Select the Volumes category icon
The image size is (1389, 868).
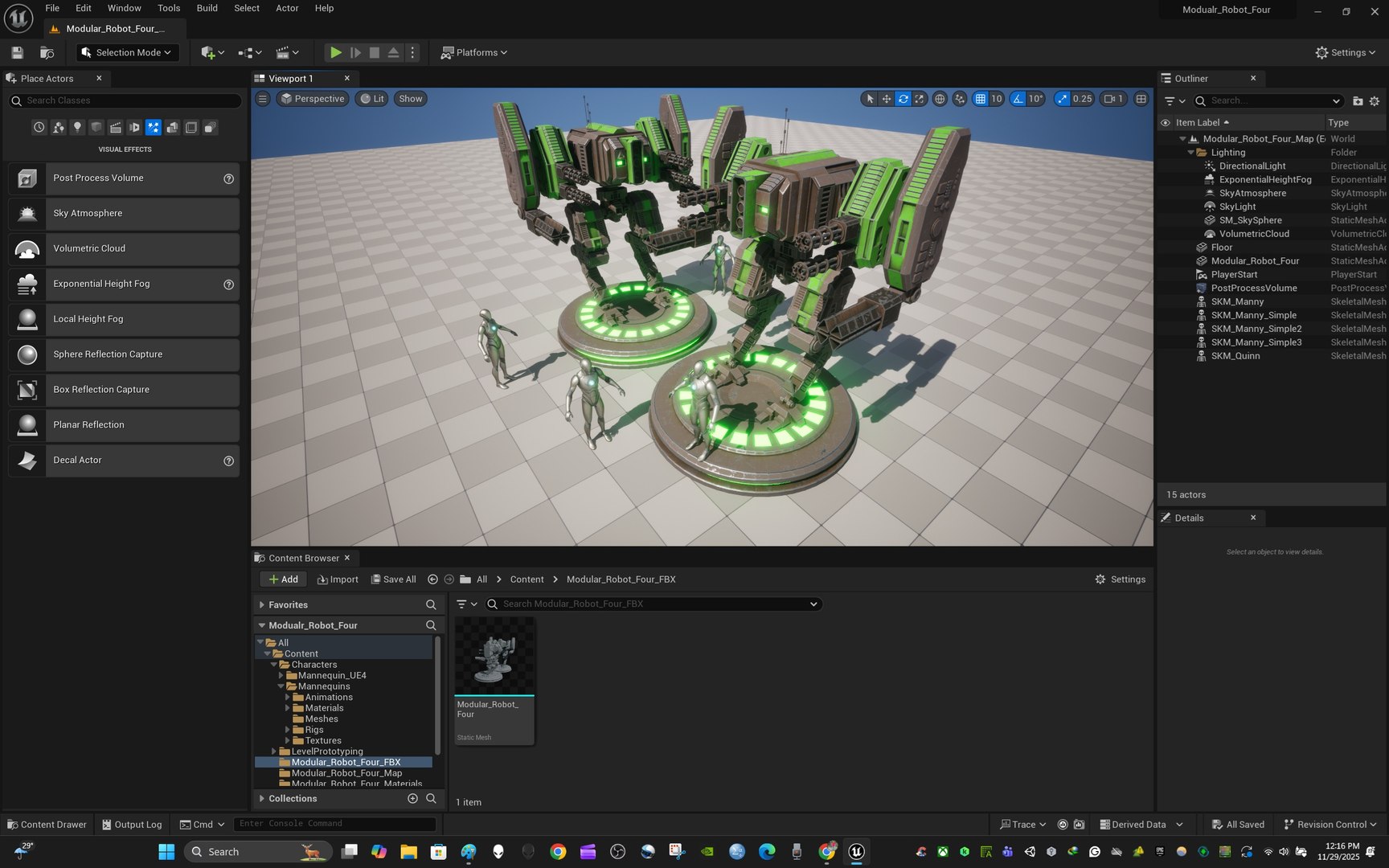(191, 127)
